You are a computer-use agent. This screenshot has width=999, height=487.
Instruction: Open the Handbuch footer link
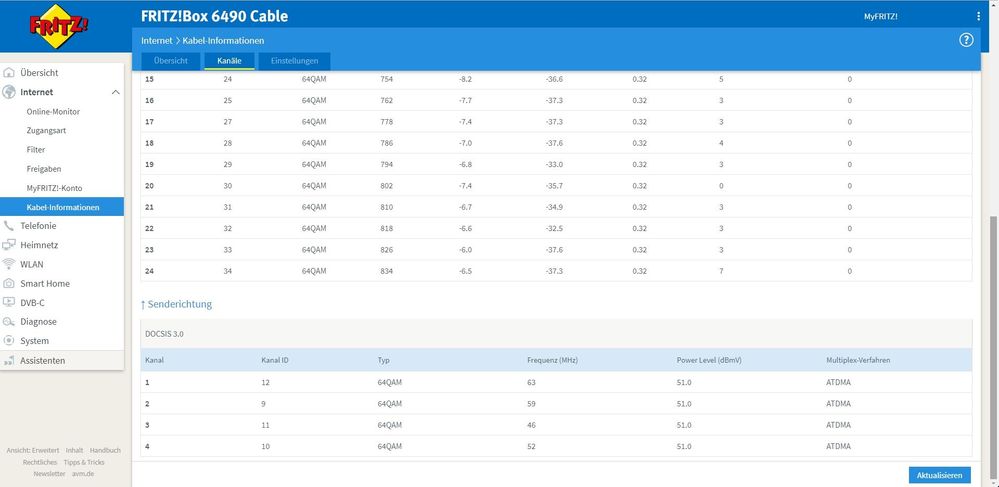[x=105, y=450]
